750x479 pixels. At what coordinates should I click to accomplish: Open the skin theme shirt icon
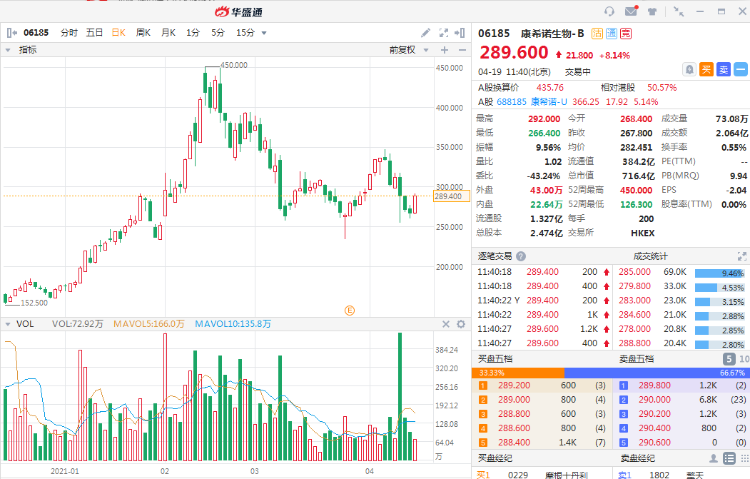(652, 11)
